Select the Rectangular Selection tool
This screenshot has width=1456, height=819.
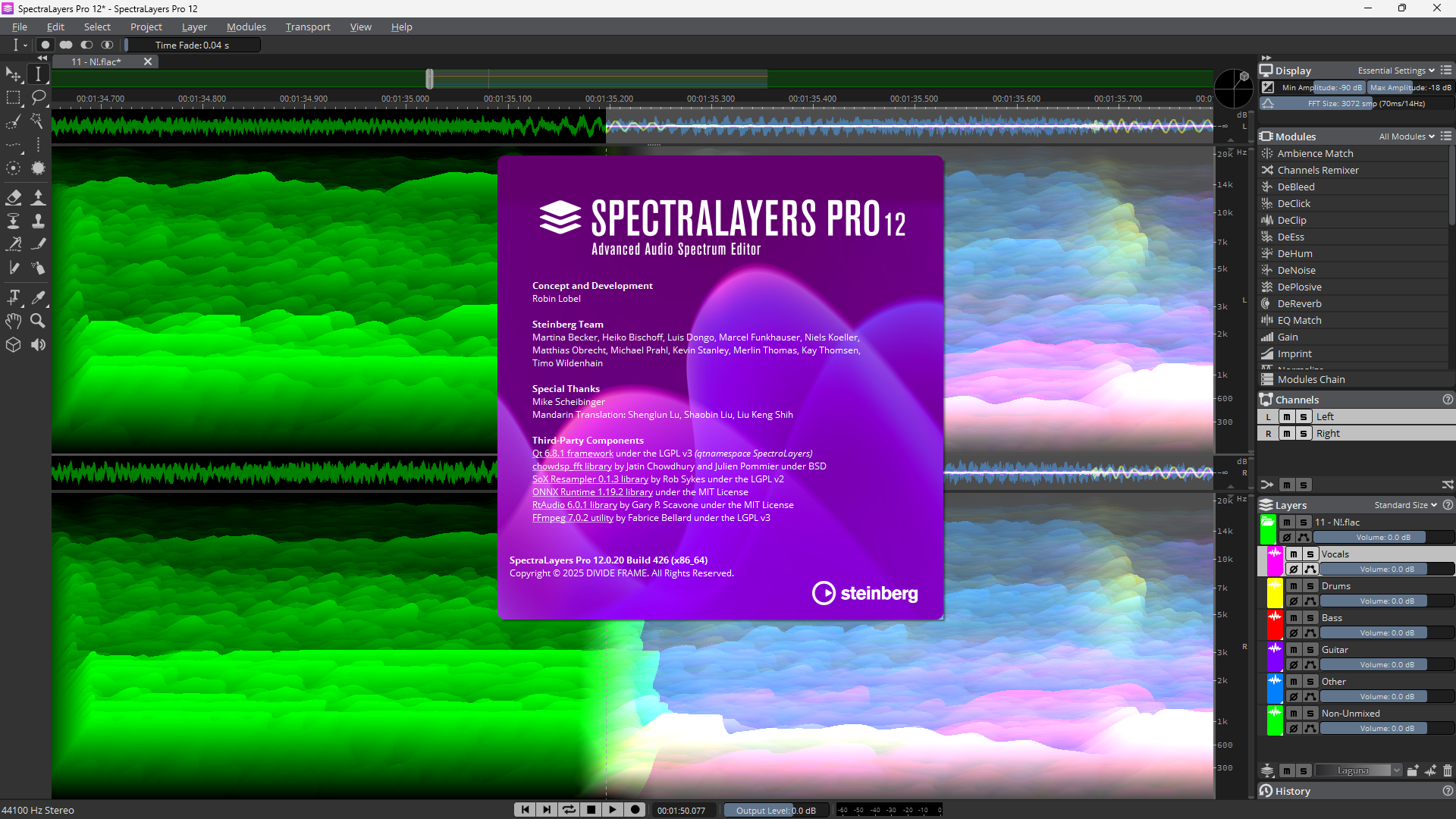[x=14, y=98]
